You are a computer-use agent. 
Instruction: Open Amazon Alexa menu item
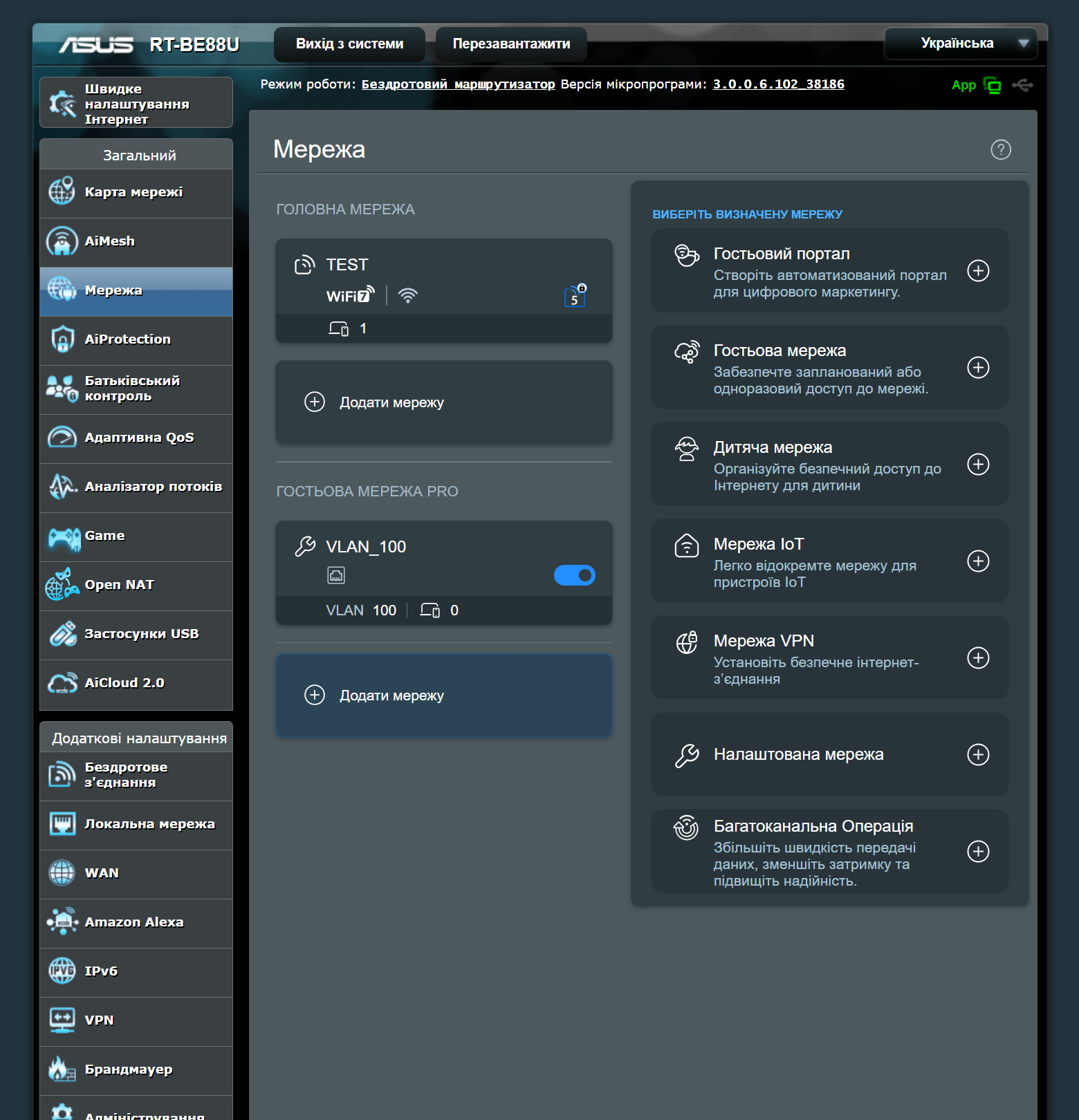(136, 923)
